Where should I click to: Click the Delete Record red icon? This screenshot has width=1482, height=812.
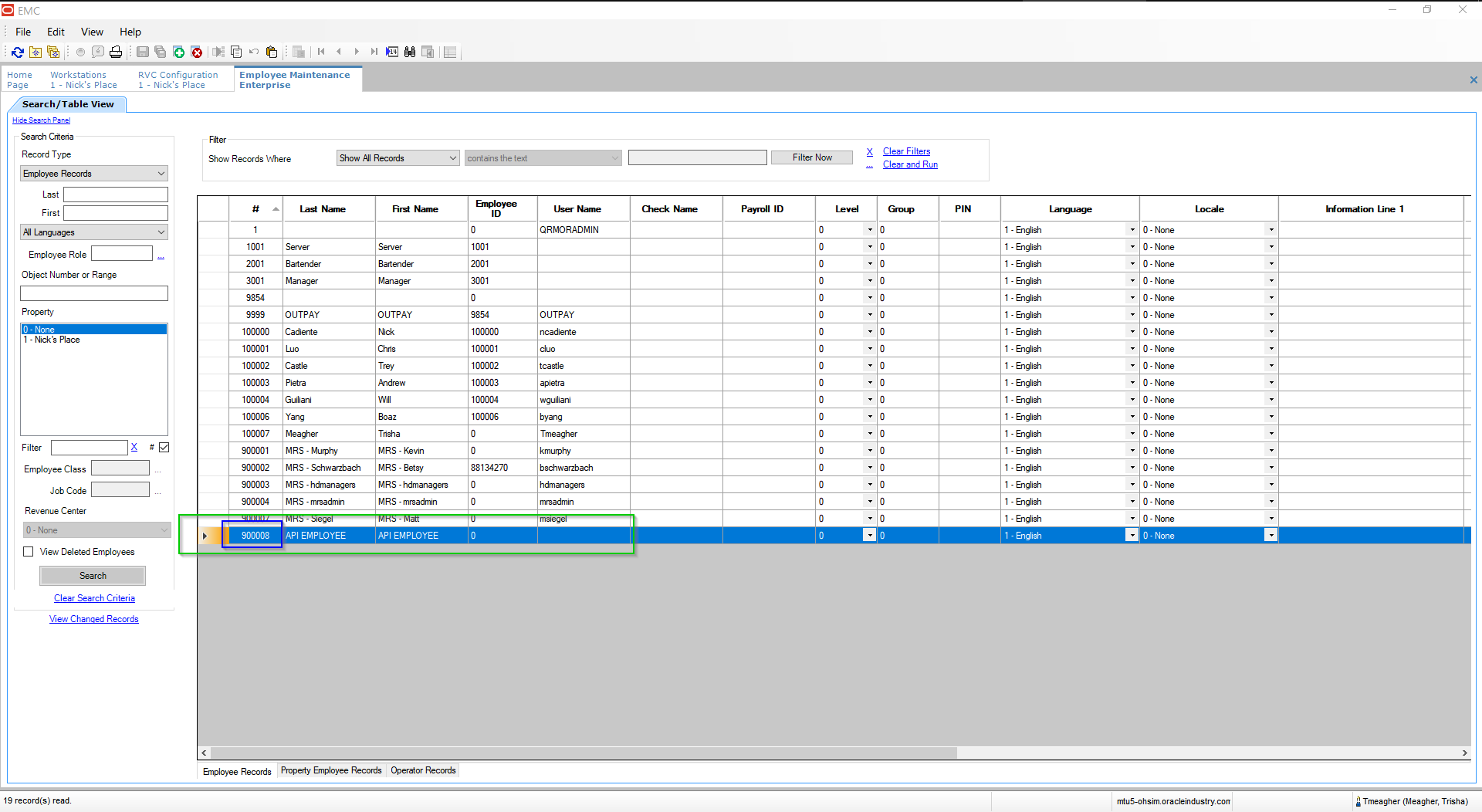point(198,52)
